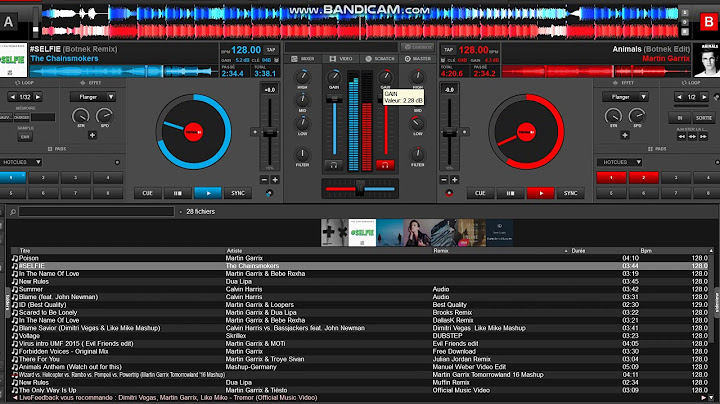Viewport: 720px width, 404px height.
Task: Trigger deck B hotcue pad 1
Action: pos(611,178)
